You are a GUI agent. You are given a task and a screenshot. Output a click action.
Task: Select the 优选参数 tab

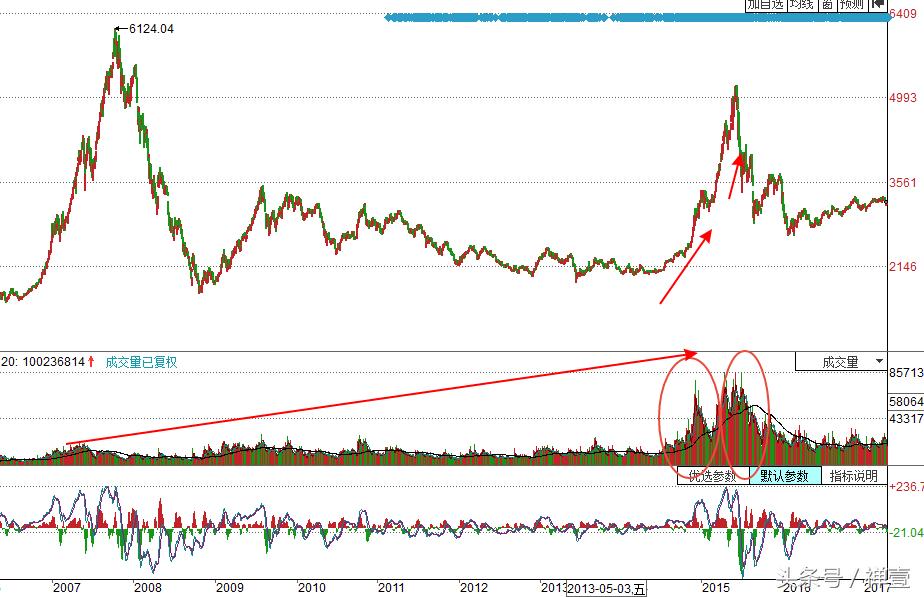tap(713, 476)
